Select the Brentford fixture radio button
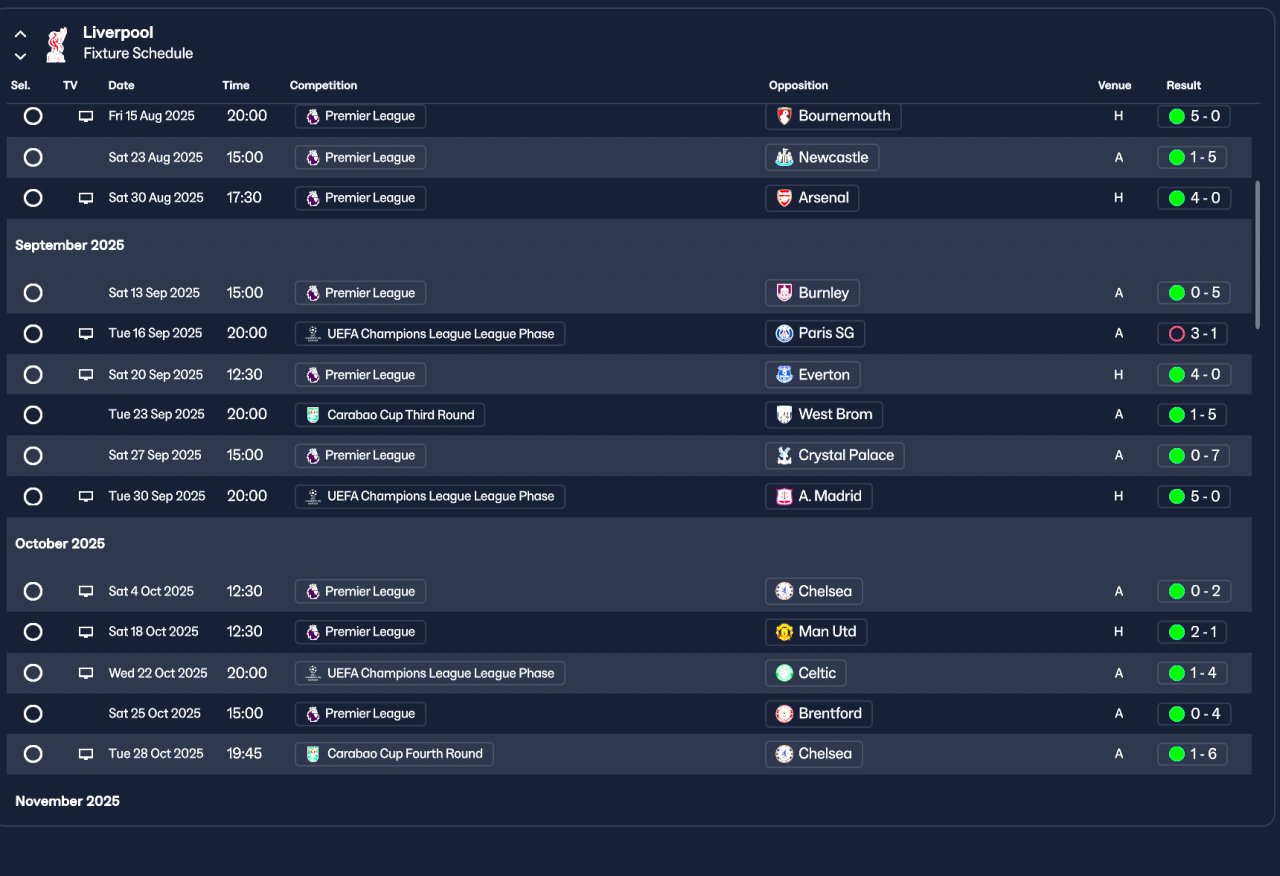Viewport: 1280px width, 876px height. [x=33, y=714]
